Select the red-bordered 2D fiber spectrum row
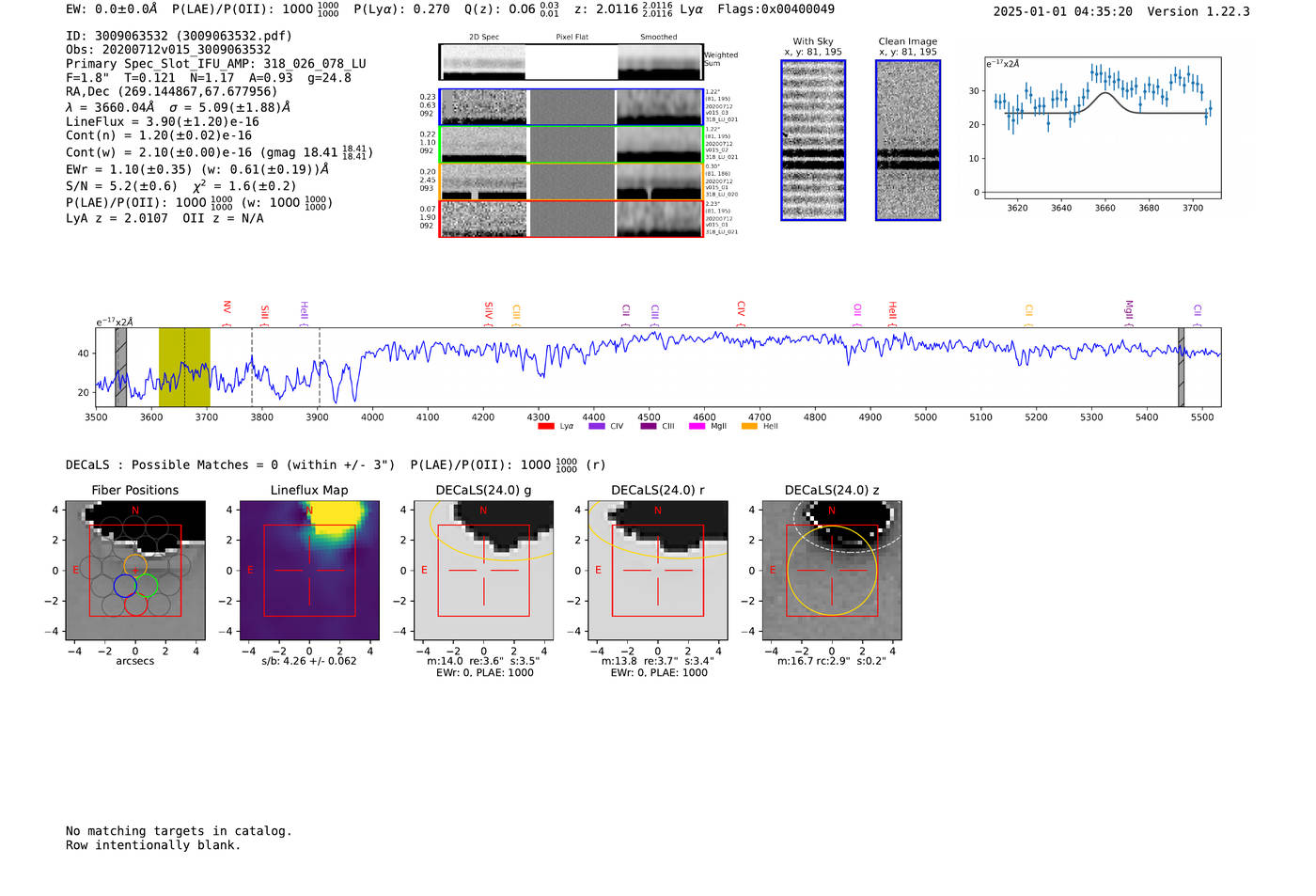Viewport: 1316px width, 896px height. 571,219
